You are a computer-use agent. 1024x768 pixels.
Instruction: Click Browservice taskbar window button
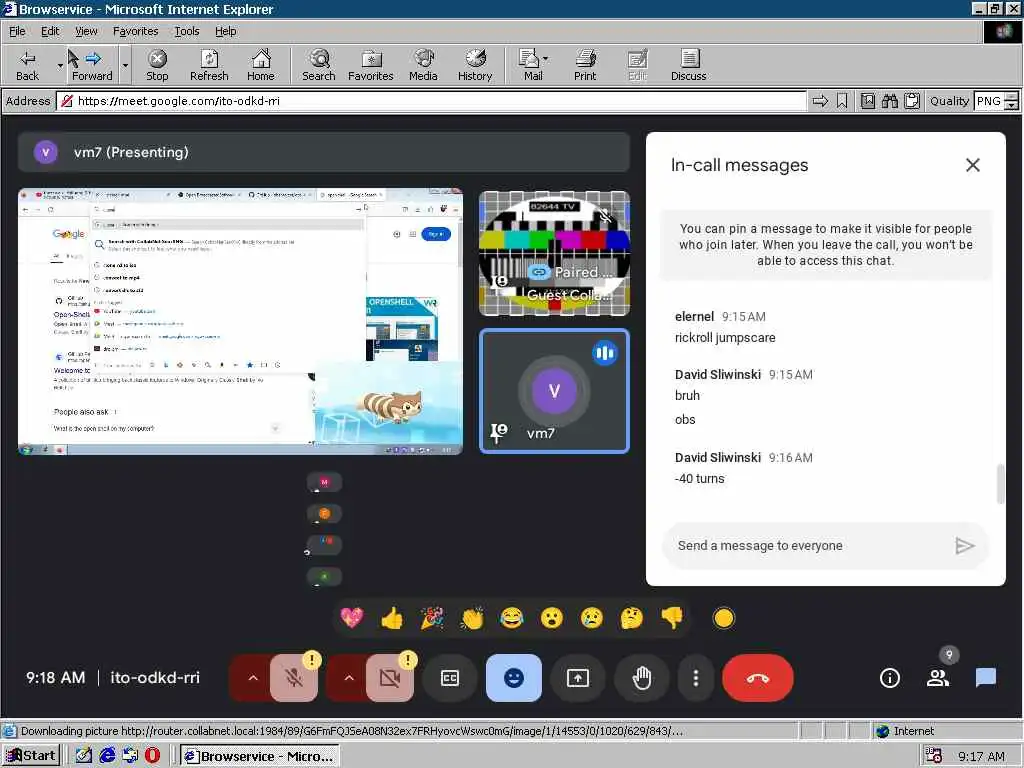click(259, 756)
